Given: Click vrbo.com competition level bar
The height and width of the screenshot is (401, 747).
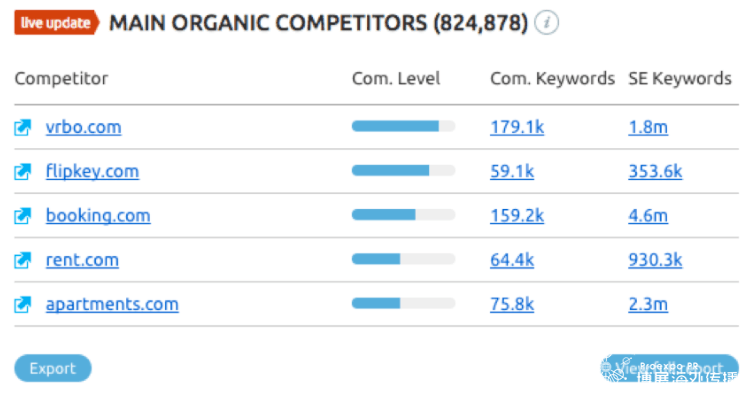Looking at the screenshot, I should 404,126.
